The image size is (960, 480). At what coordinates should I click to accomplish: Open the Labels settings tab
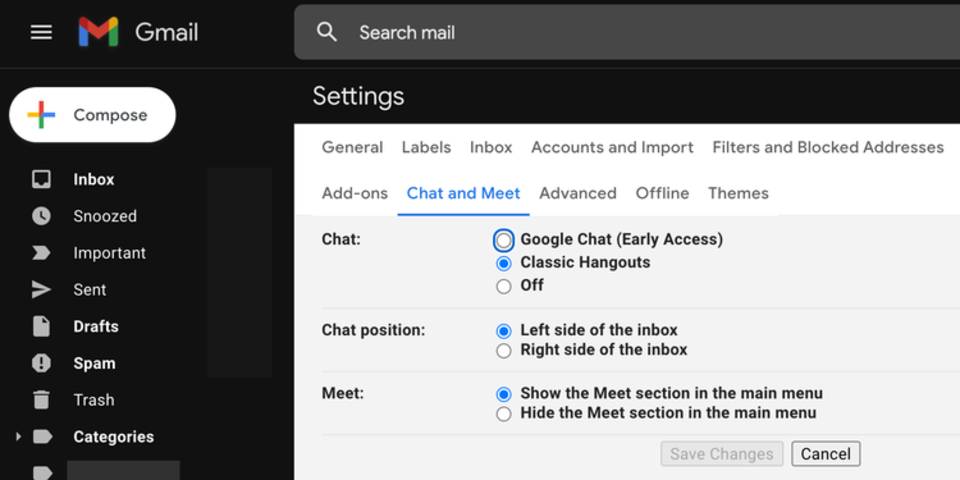click(x=426, y=148)
